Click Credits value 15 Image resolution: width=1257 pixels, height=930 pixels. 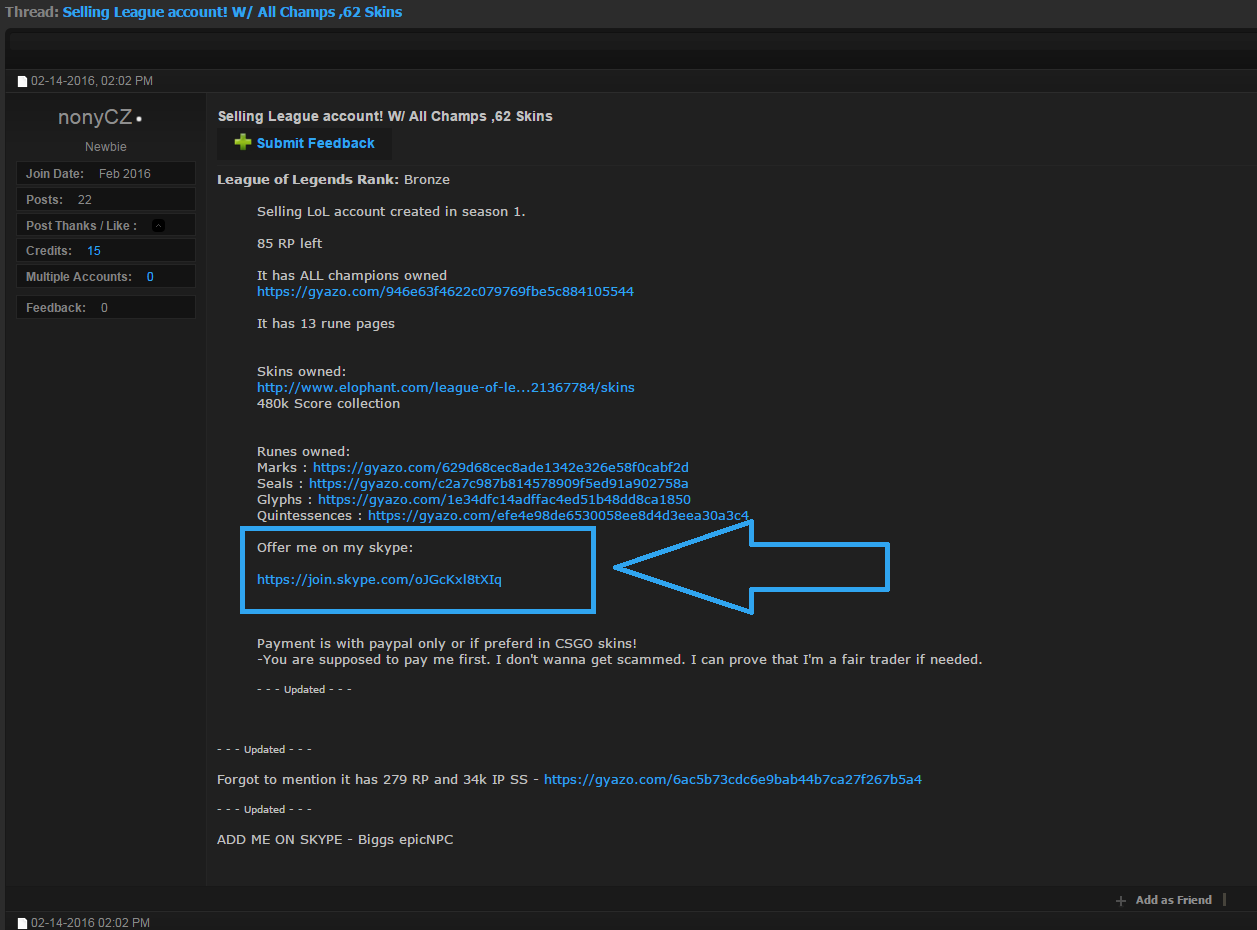[94, 251]
